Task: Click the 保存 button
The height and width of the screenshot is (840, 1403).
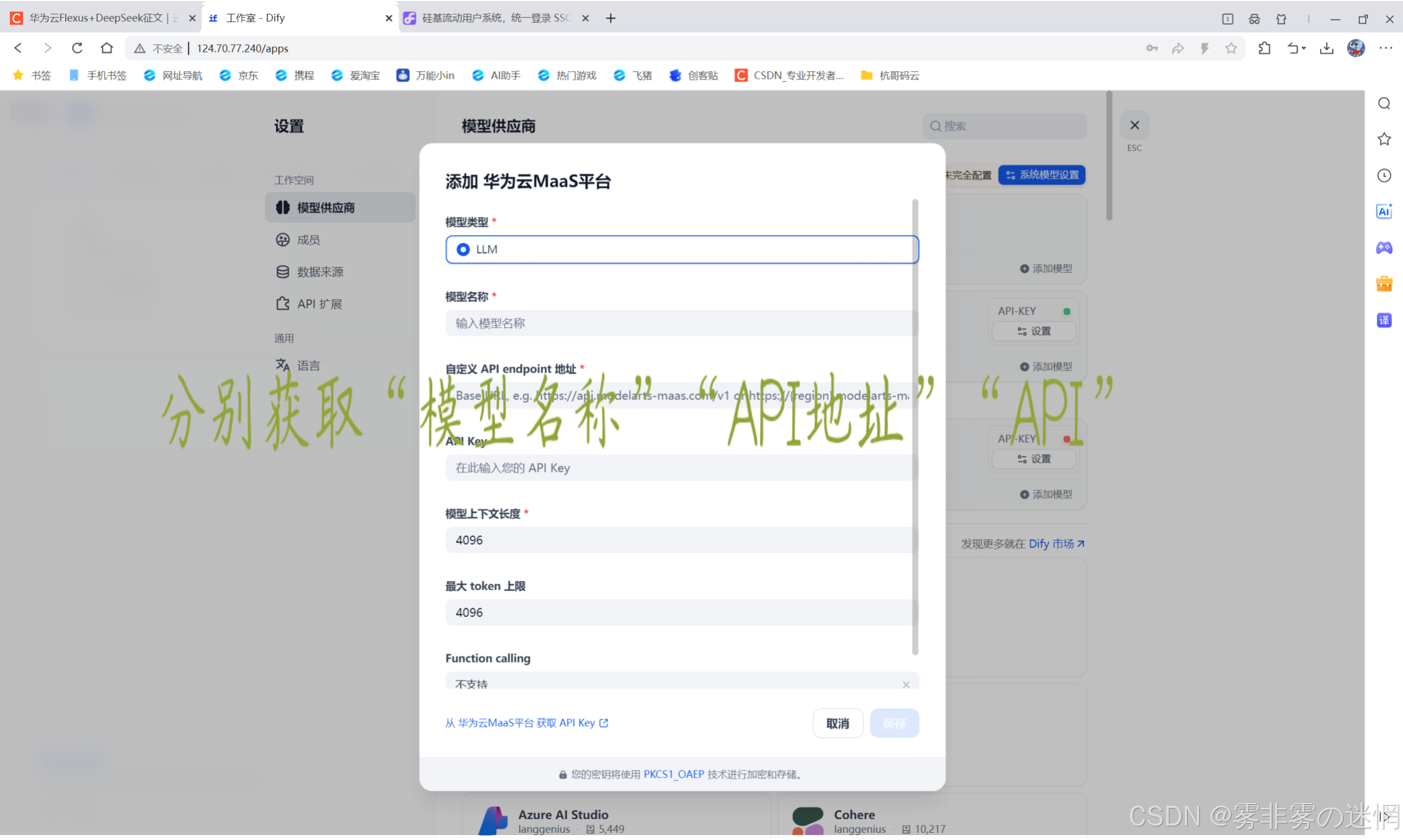Action: coord(894,724)
